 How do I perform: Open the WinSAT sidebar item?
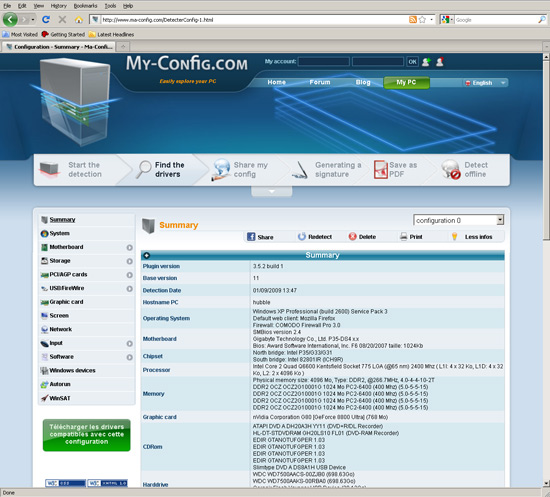point(60,398)
